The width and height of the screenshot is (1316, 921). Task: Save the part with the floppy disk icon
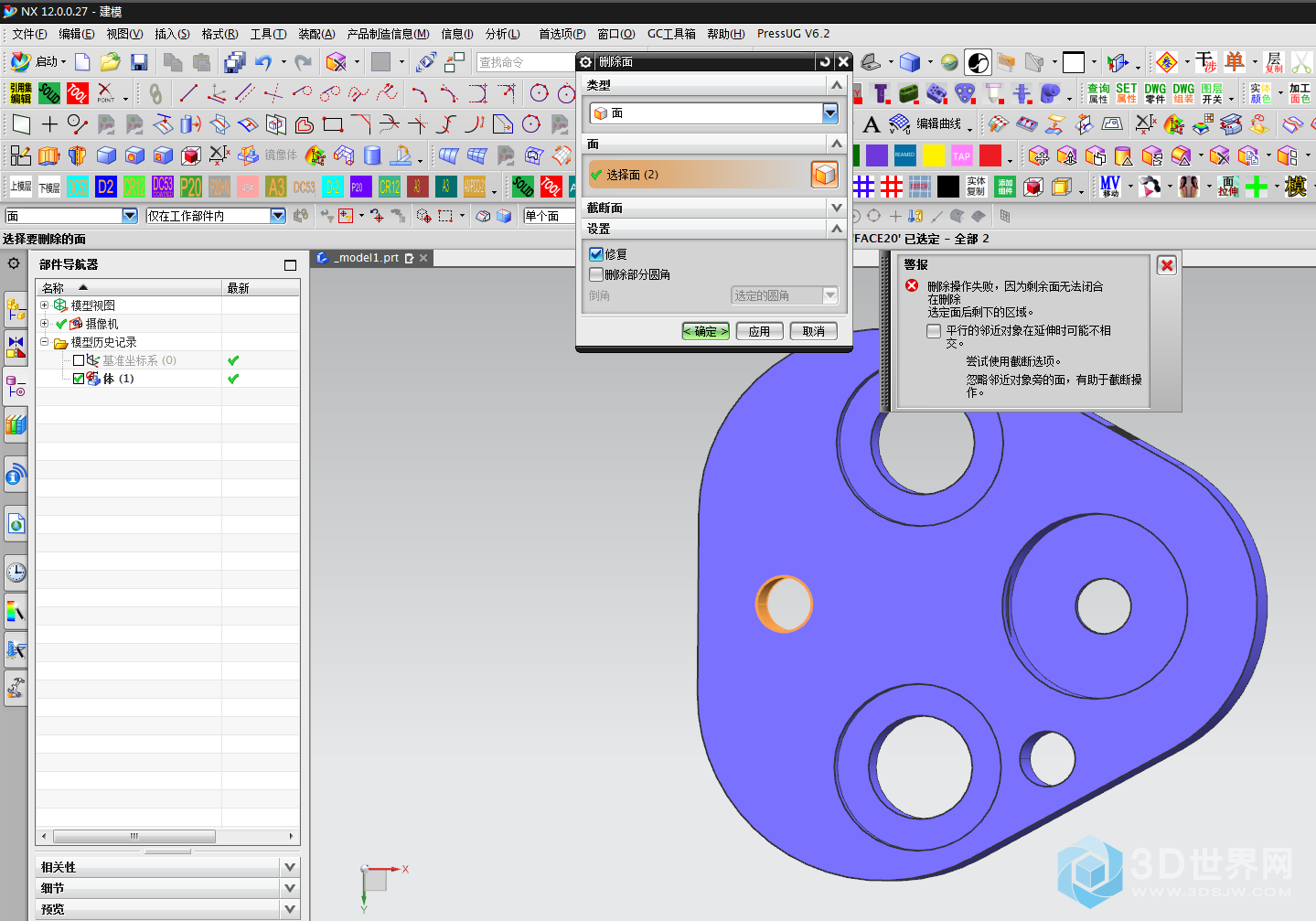coord(139,62)
